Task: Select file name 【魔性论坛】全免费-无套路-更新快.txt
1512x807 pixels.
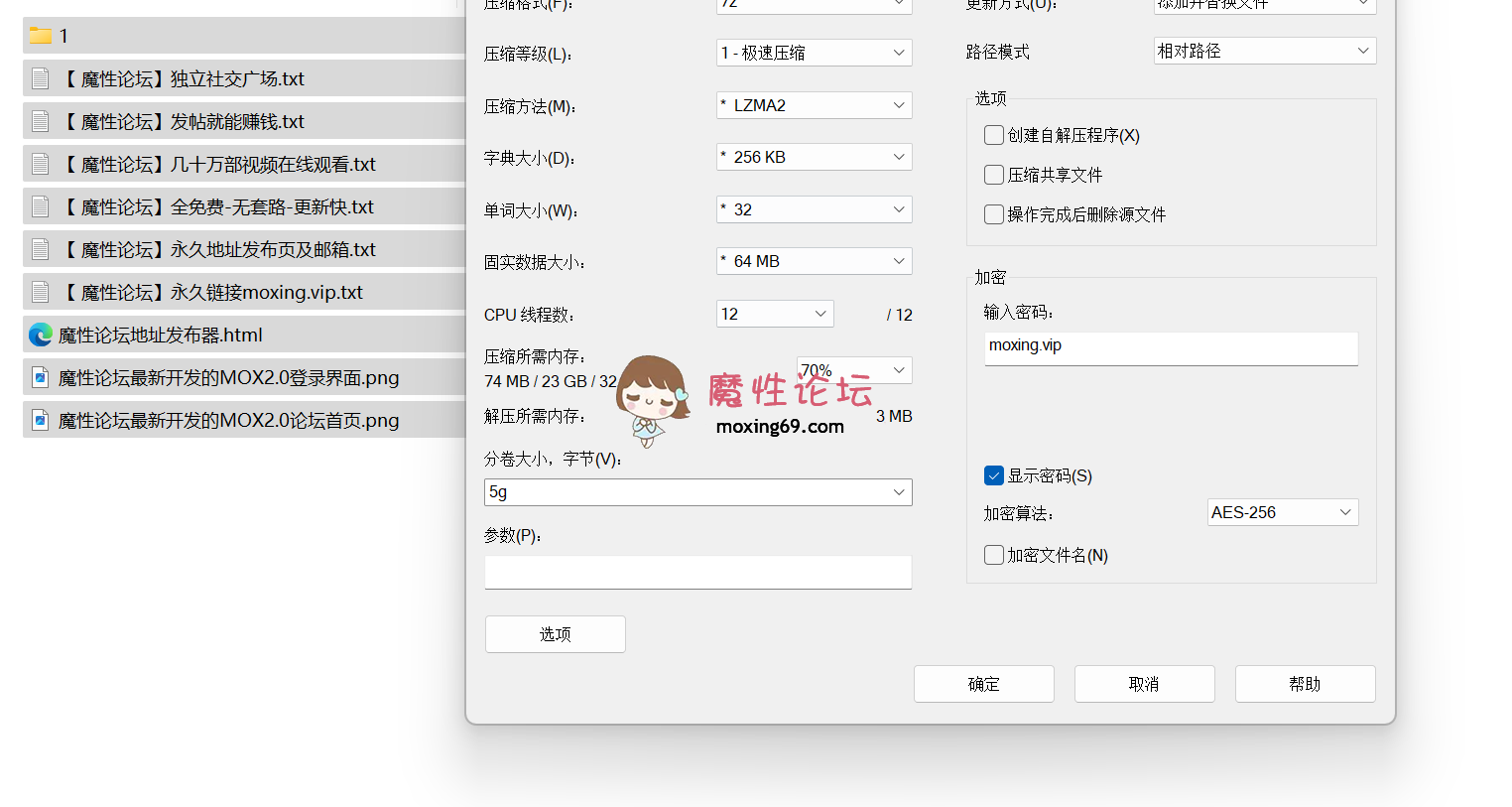Action: [216, 206]
